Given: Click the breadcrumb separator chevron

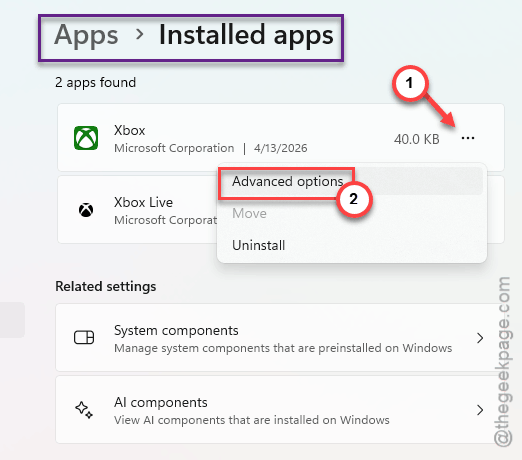Looking at the screenshot, I should pyautogui.click(x=140, y=34).
